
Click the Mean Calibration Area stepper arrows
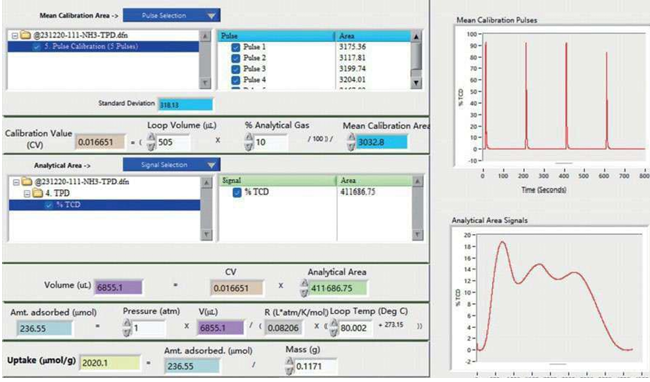point(352,142)
